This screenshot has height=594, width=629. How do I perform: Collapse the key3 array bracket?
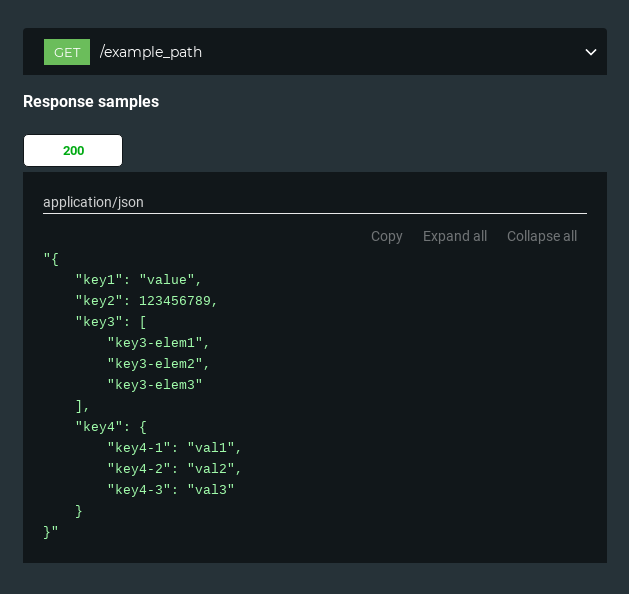point(143,322)
